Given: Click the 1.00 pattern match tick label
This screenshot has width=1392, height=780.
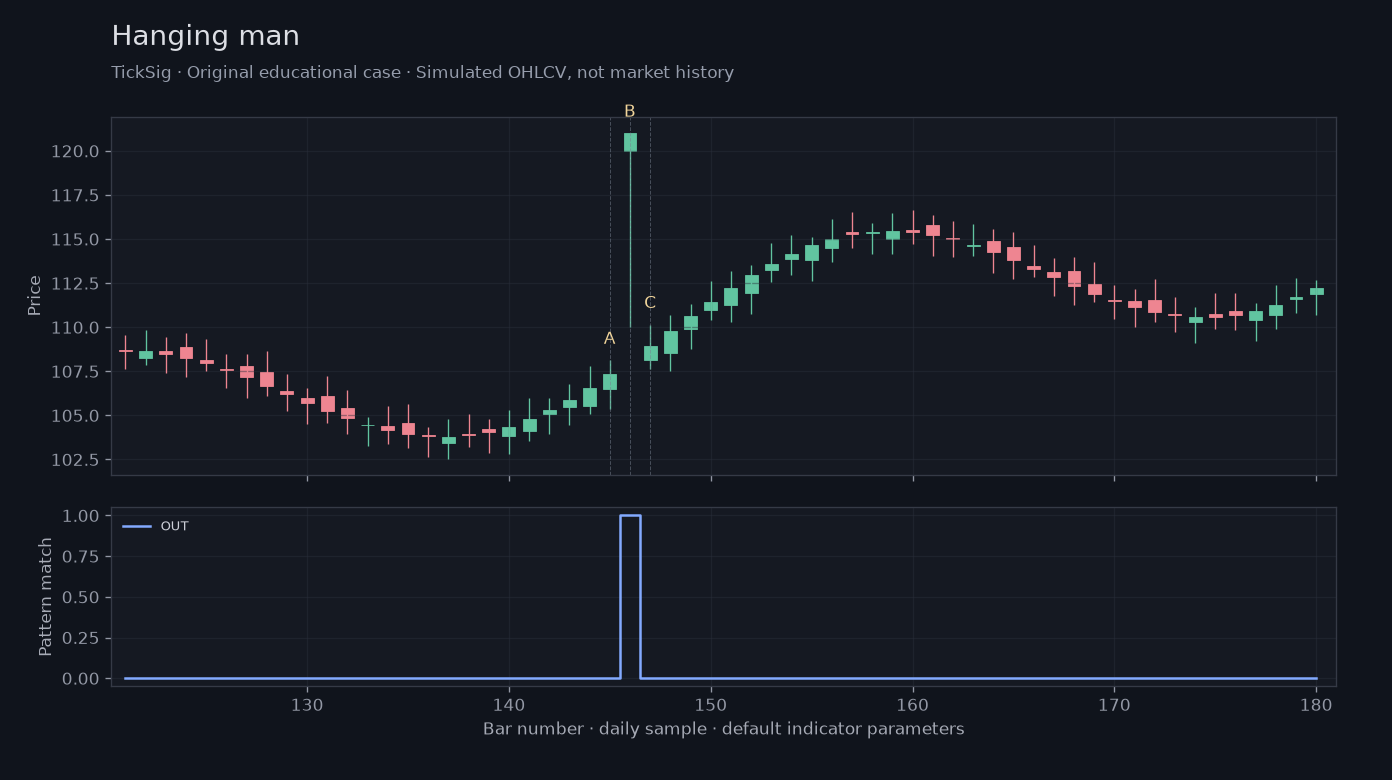Looking at the screenshot, I should 80,516.
